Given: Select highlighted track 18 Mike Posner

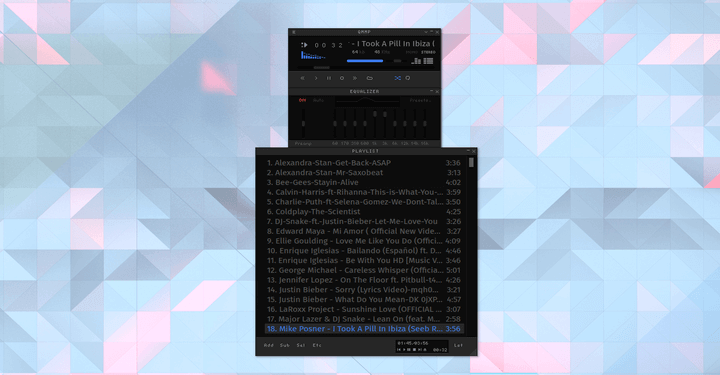Looking at the screenshot, I should (x=364, y=329).
